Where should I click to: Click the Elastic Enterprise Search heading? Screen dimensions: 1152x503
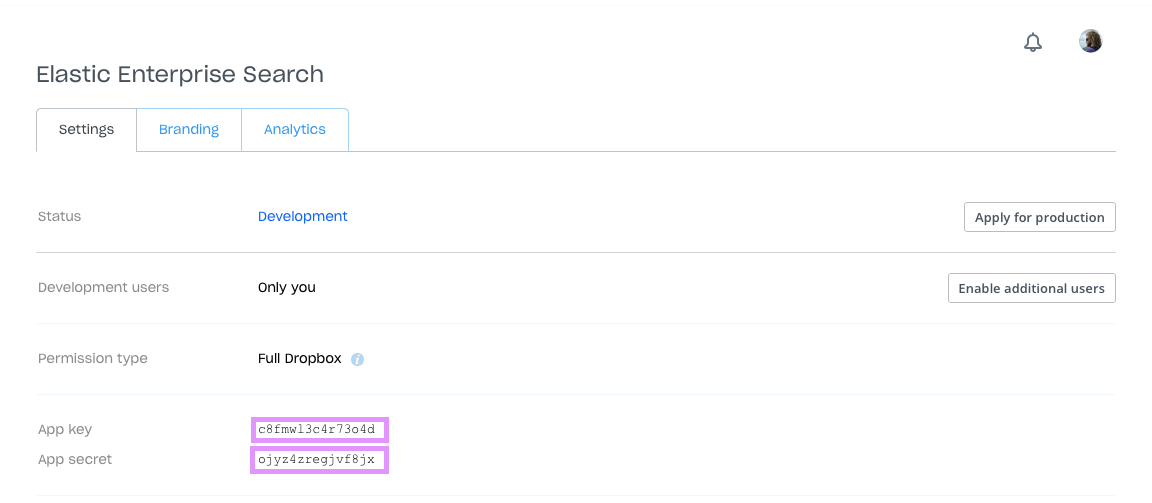pos(180,74)
